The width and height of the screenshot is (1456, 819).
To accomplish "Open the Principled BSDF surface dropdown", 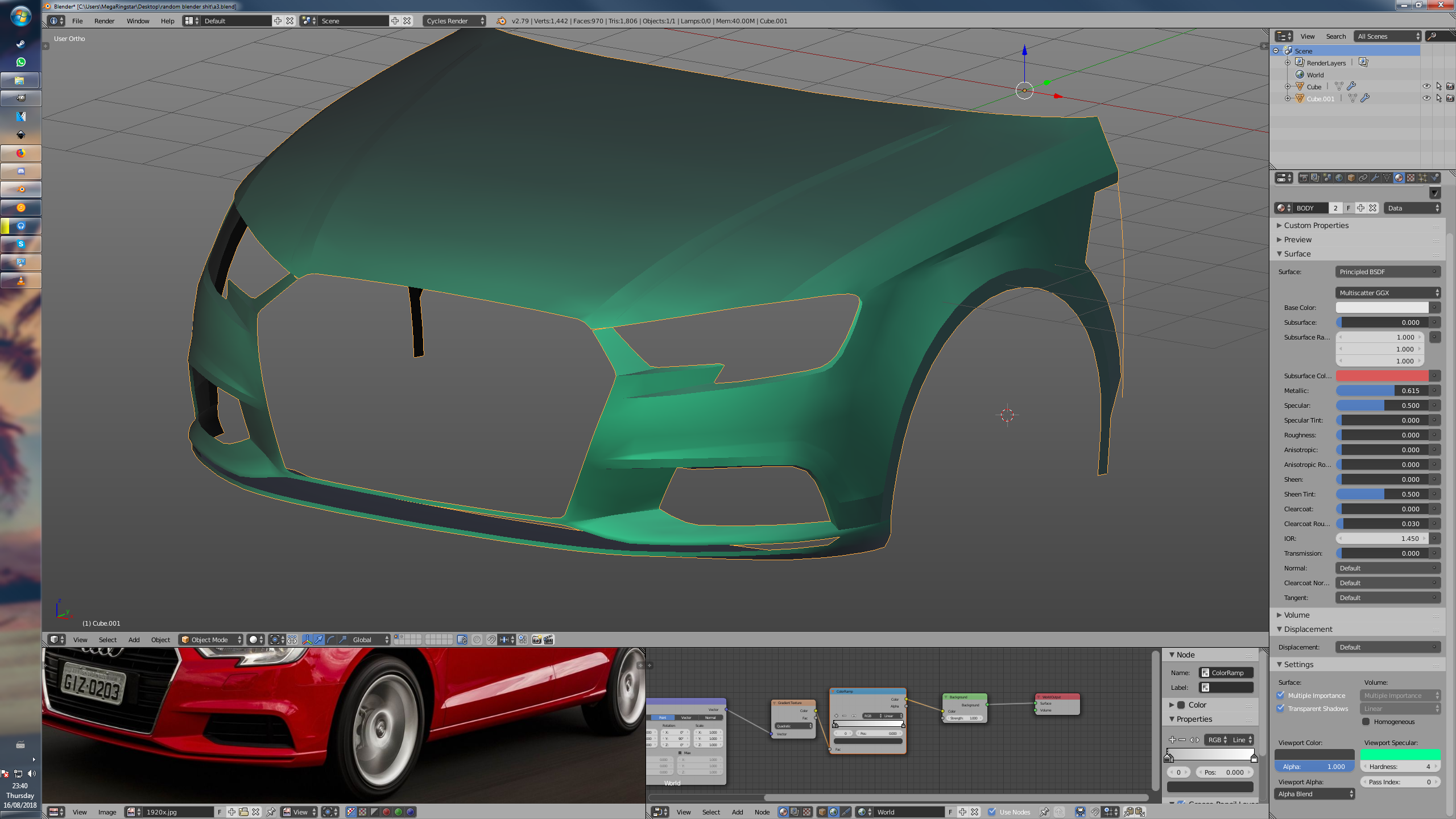I will point(1387,272).
